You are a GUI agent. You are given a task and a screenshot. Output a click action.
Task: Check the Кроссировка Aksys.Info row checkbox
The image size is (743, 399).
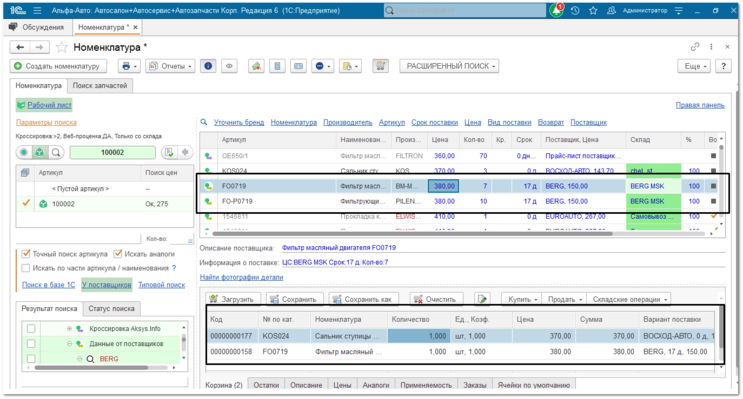[x=31, y=328]
